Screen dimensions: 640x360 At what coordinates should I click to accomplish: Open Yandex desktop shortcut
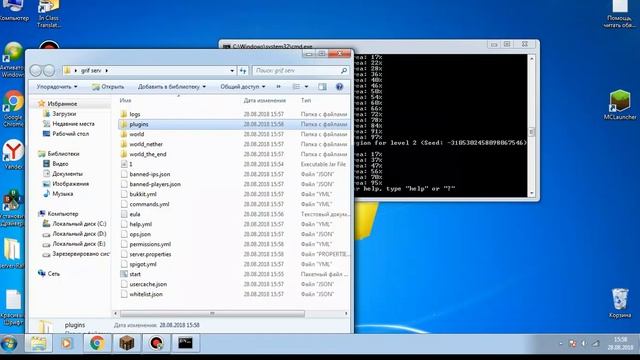pos(13,155)
